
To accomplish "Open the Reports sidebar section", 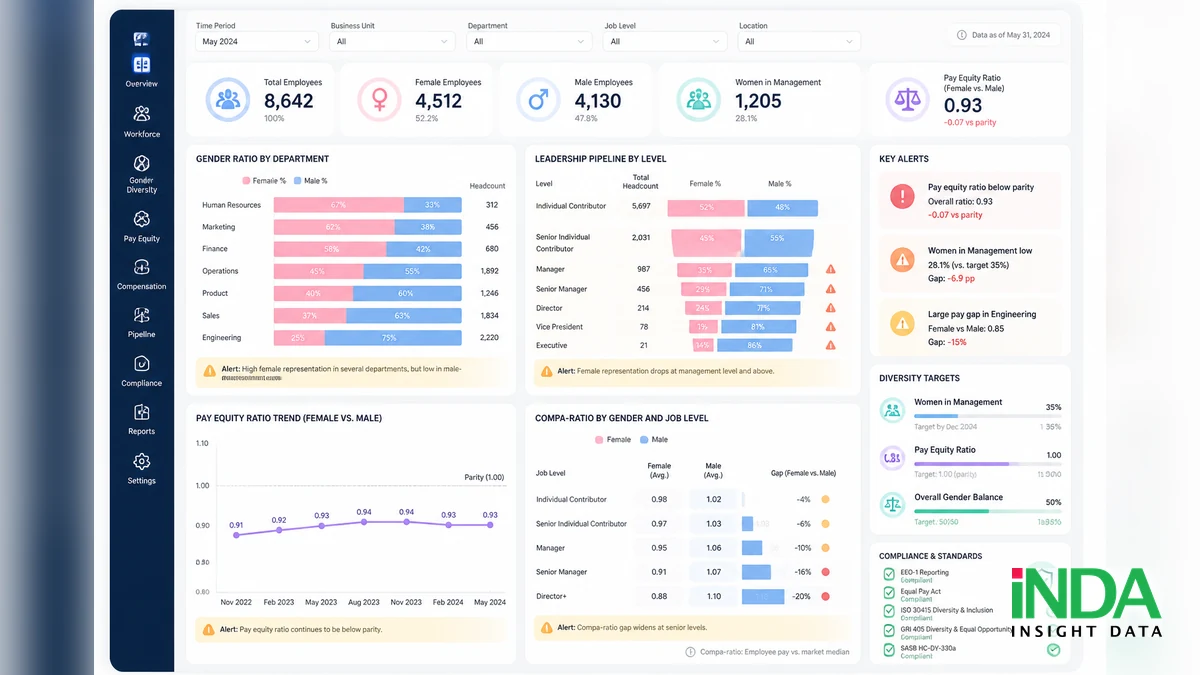I will [141, 419].
